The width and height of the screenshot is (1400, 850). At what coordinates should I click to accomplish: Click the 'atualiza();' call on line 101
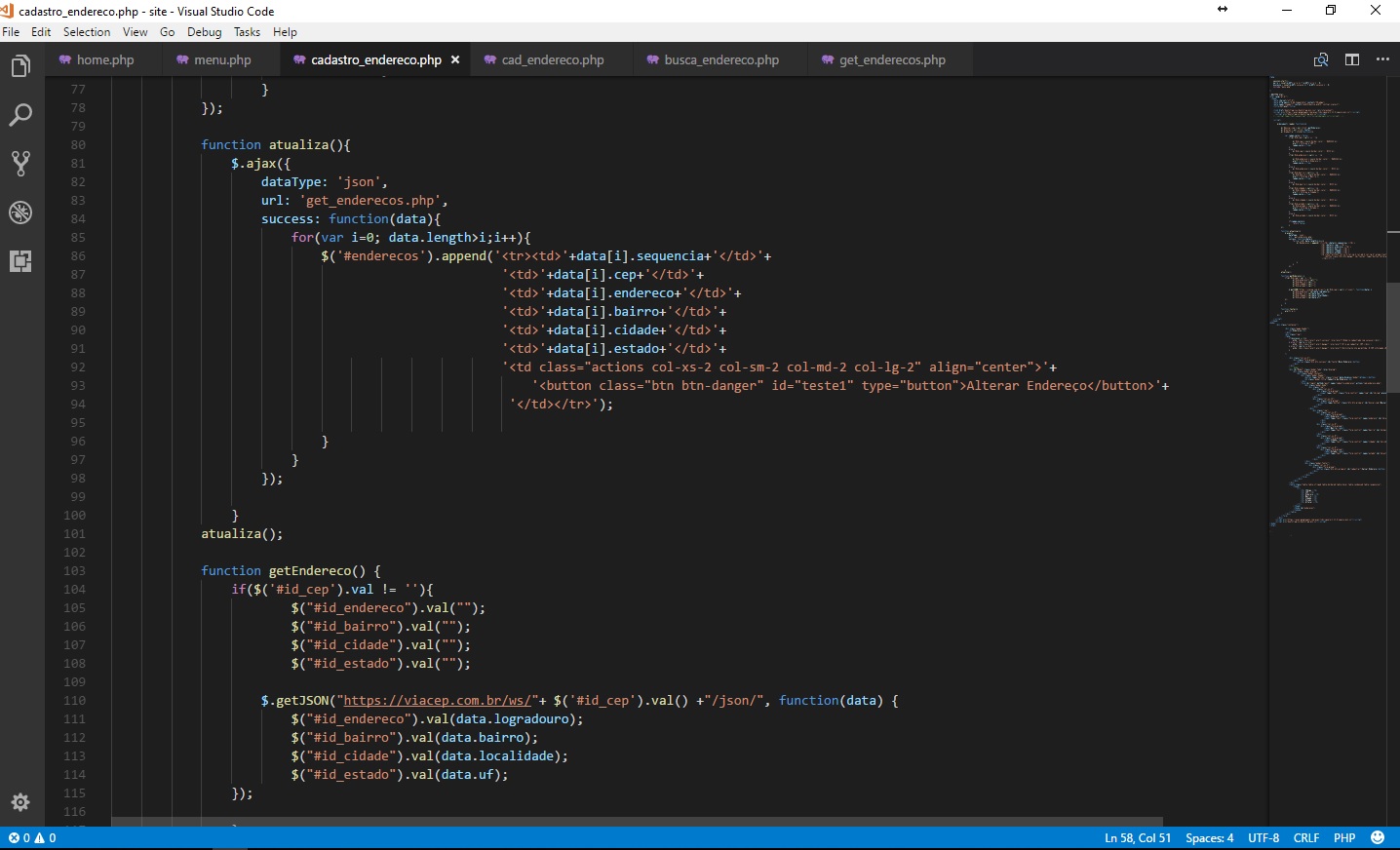point(242,533)
